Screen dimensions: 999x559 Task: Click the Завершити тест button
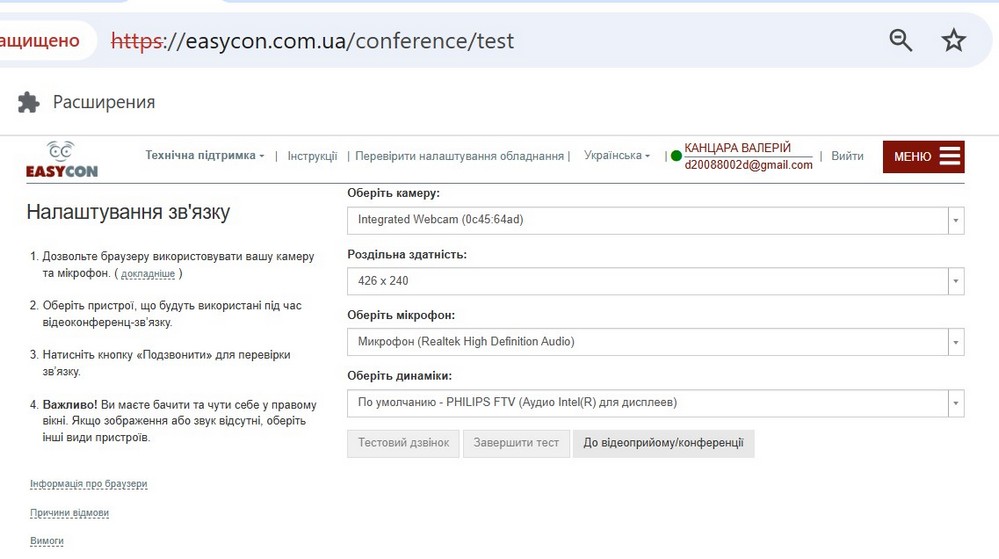[516, 443]
